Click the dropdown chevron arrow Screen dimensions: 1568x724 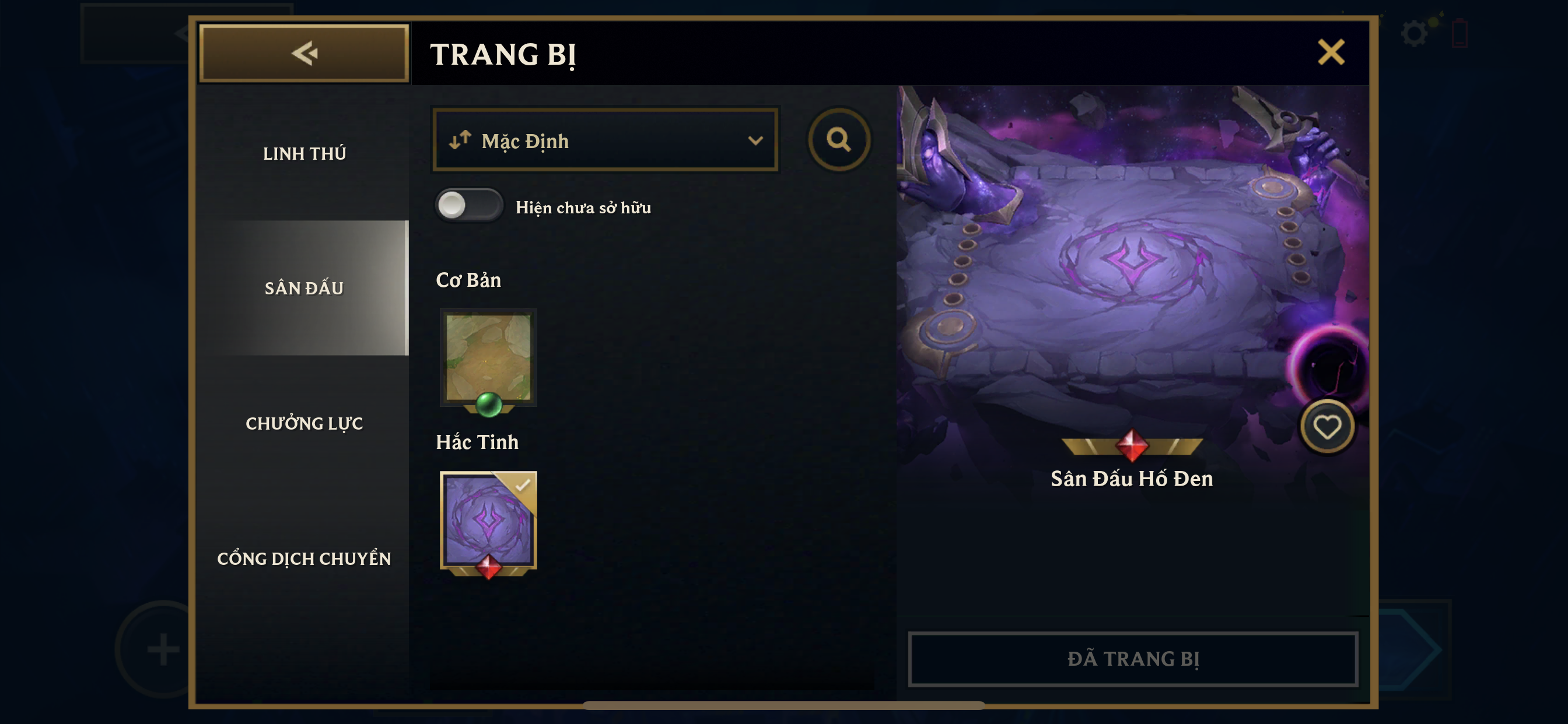tap(755, 140)
